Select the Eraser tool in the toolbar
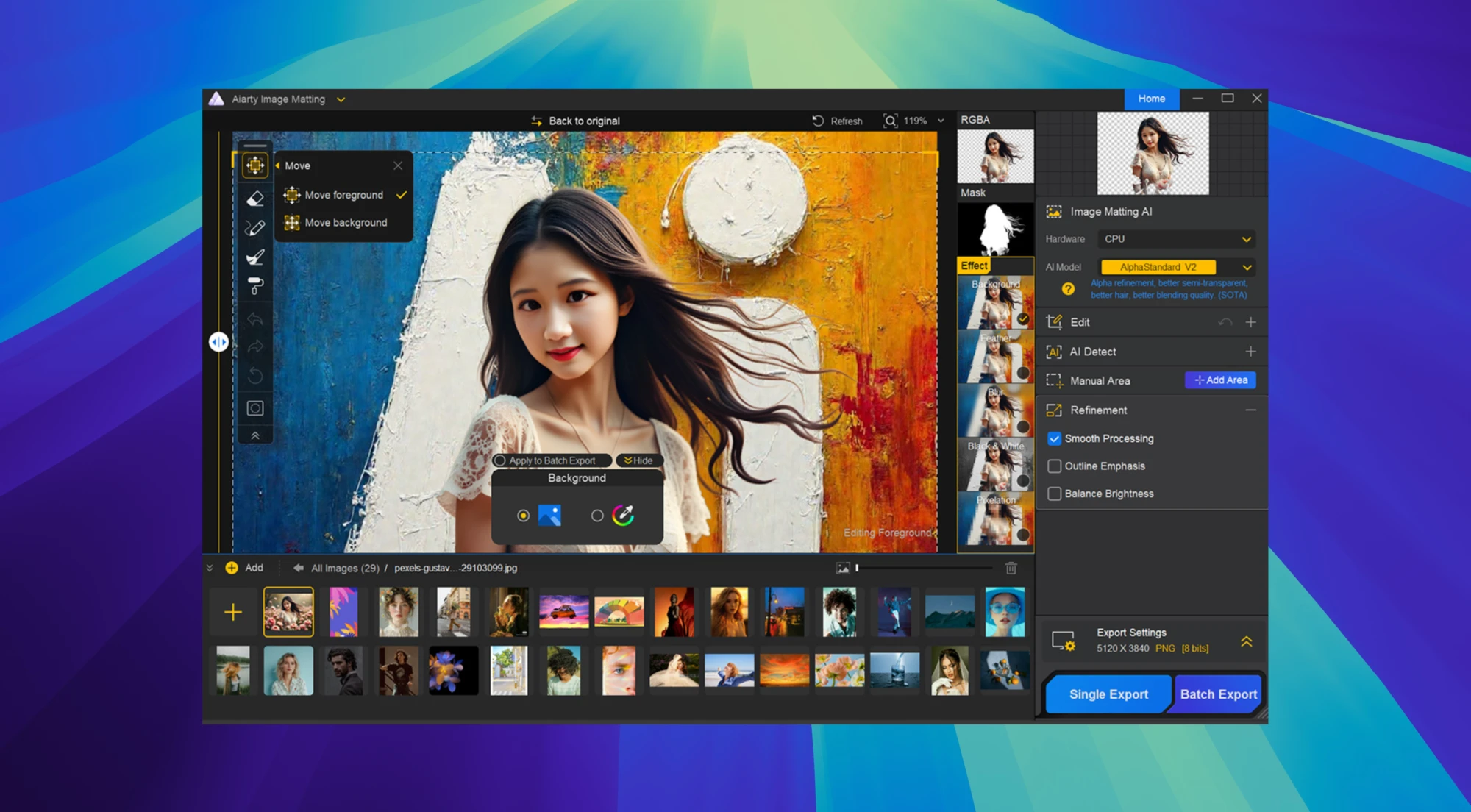The height and width of the screenshot is (812, 1471). point(254,199)
